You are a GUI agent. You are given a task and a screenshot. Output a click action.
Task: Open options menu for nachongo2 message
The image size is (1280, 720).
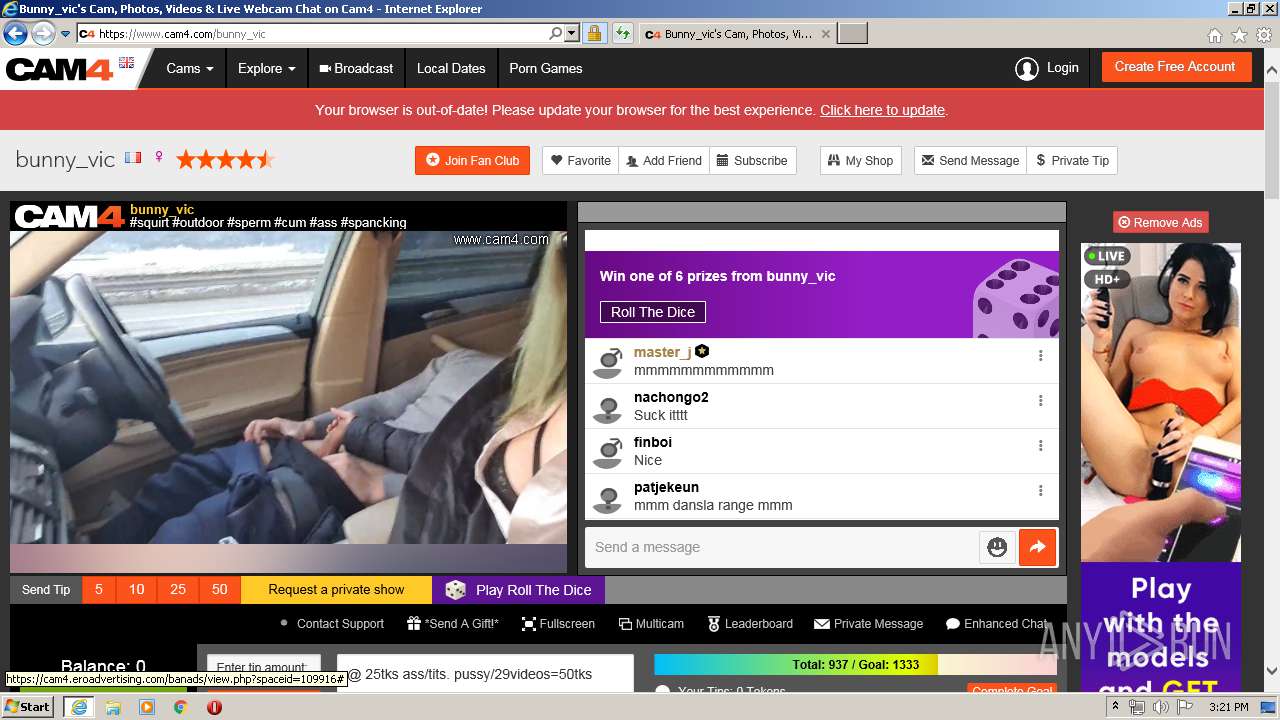click(x=1040, y=401)
